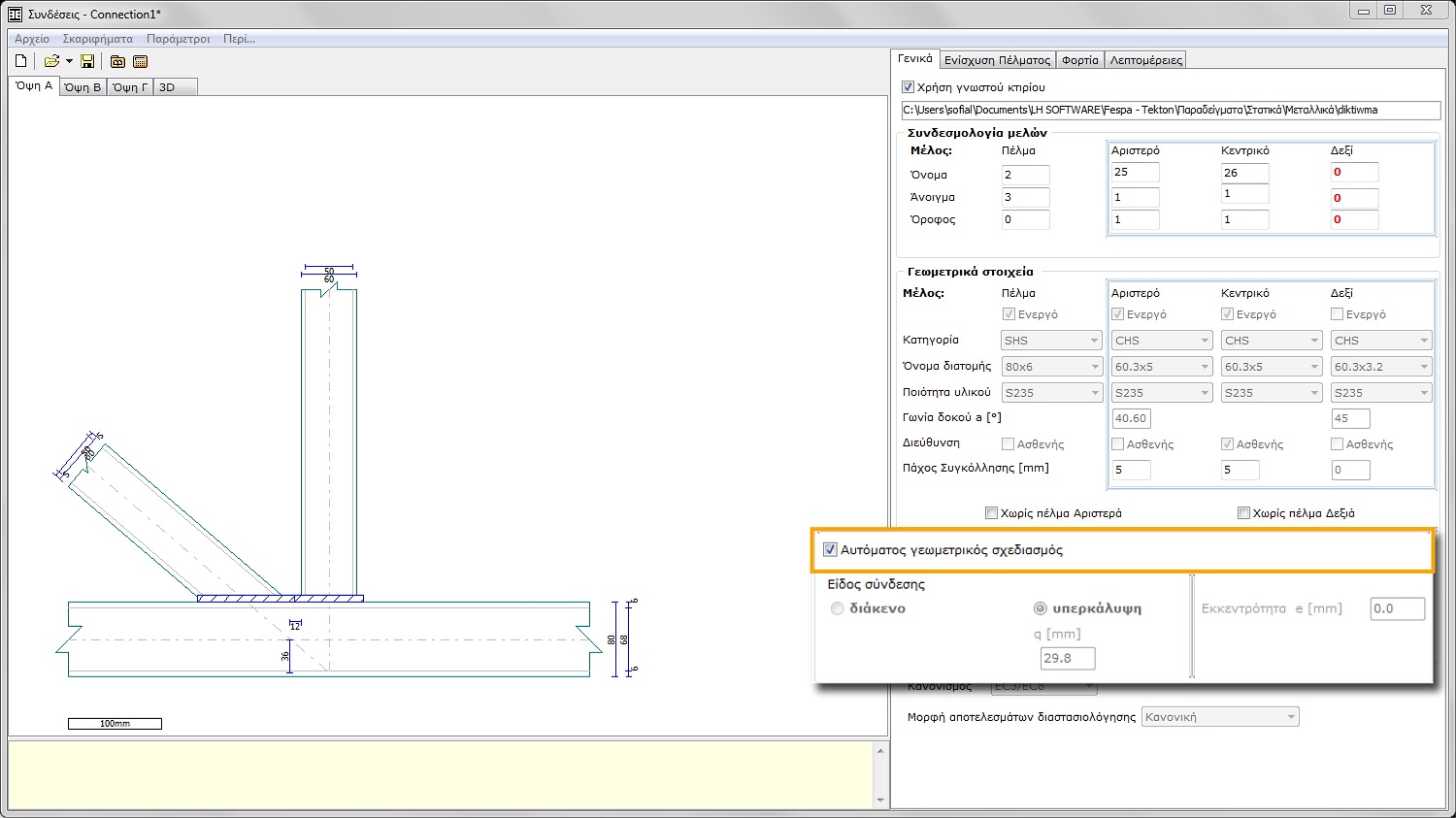The height and width of the screenshot is (818, 1456).
Task: Switch to the Φορτία tab
Action: tap(1079, 60)
